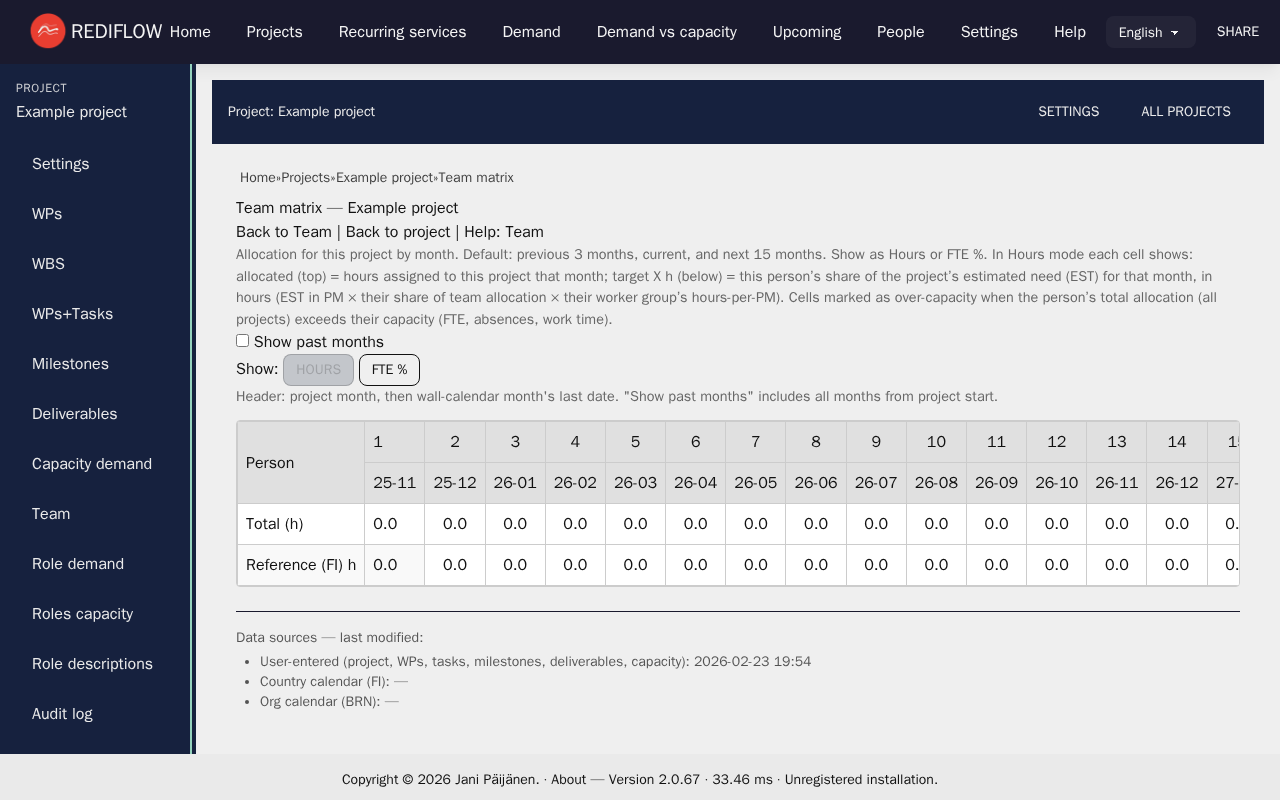Open the Help: Team link

tap(504, 232)
